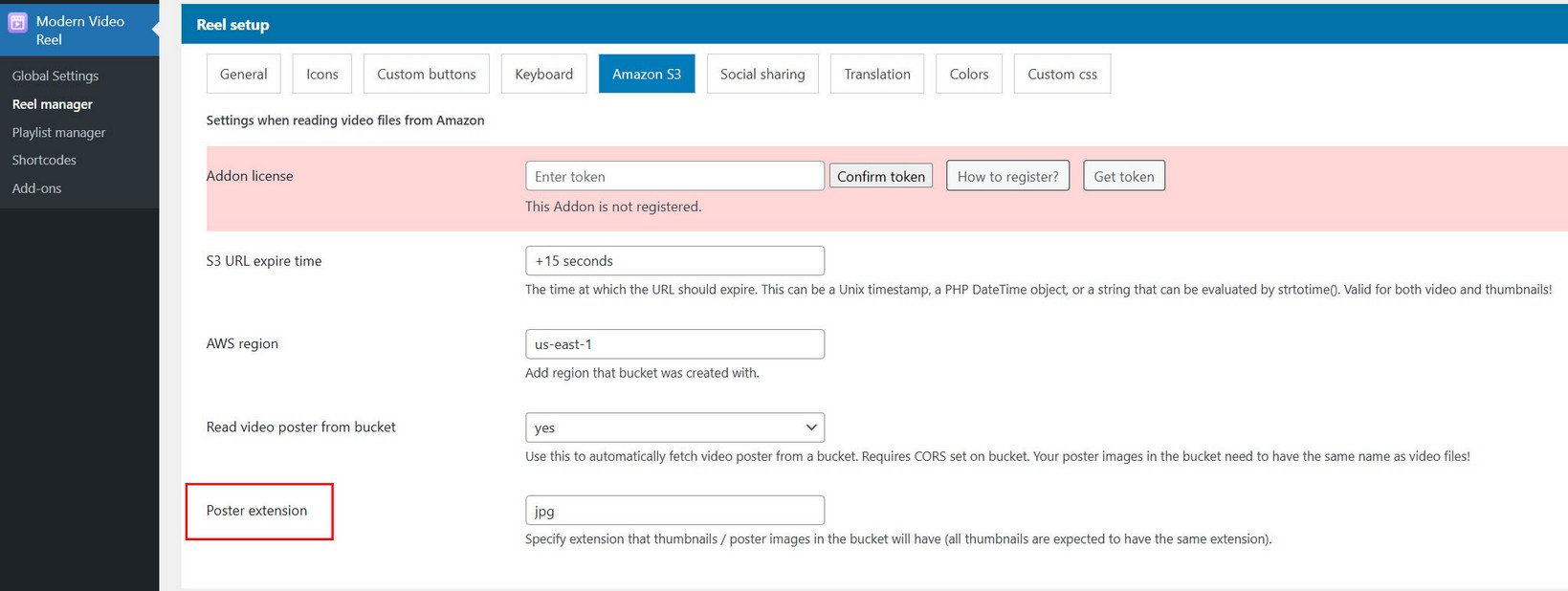Click the Modern Video Reel plugin icon

coord(17,23)
